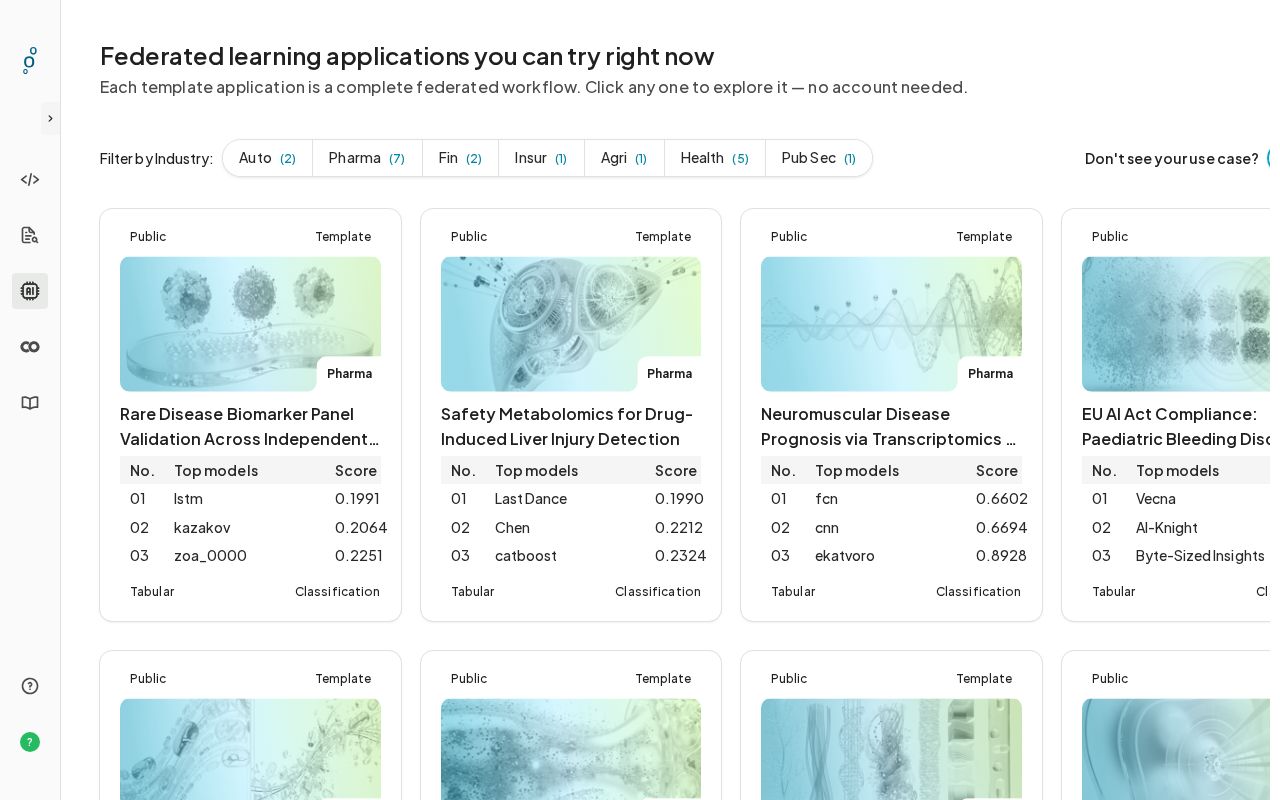Viewport: 1280px width, 800px height.
Task: Open the infinity loop sidebar icon
Action: (30, 347)
